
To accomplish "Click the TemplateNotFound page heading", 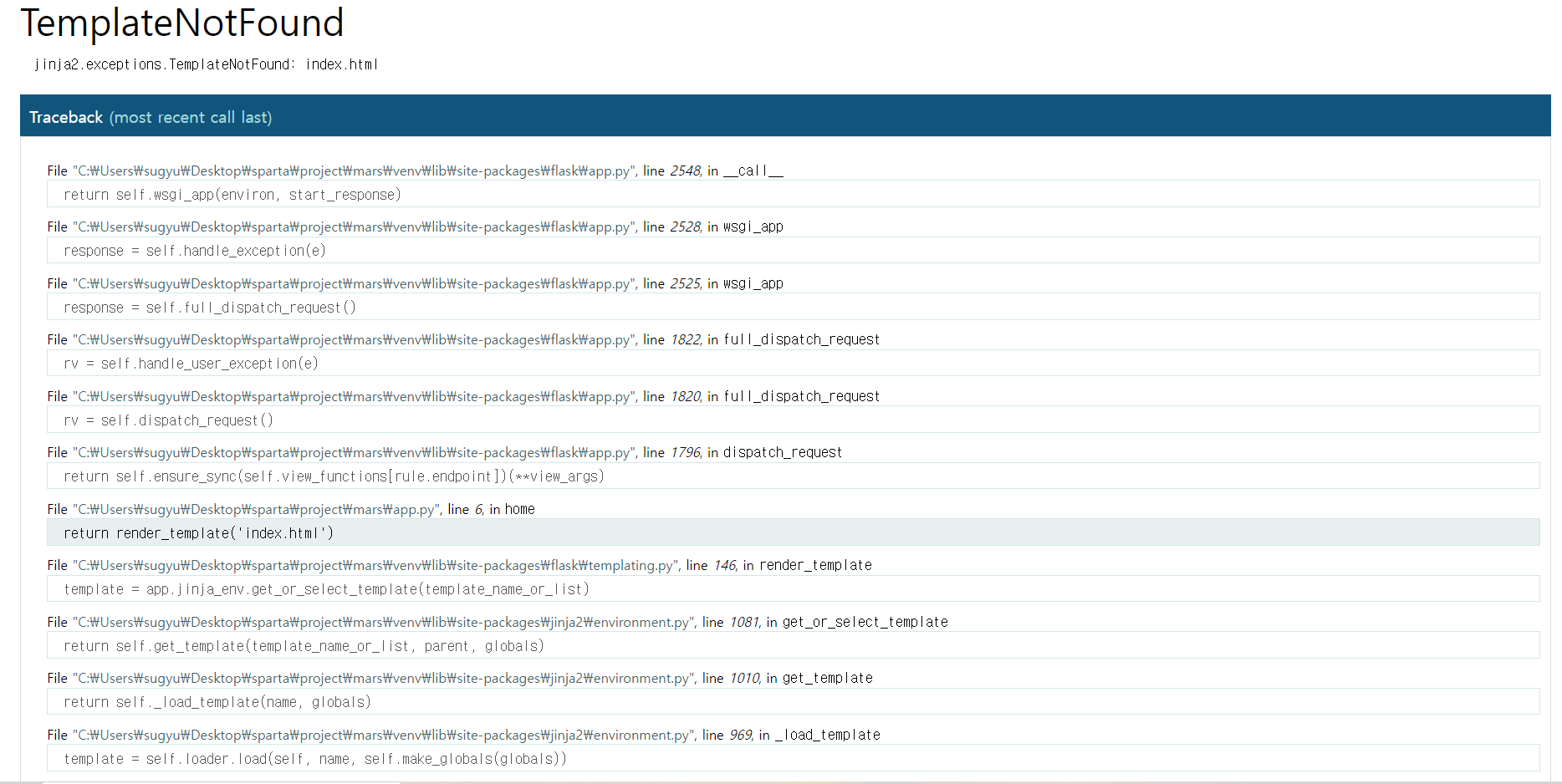I will coord(182,23).
